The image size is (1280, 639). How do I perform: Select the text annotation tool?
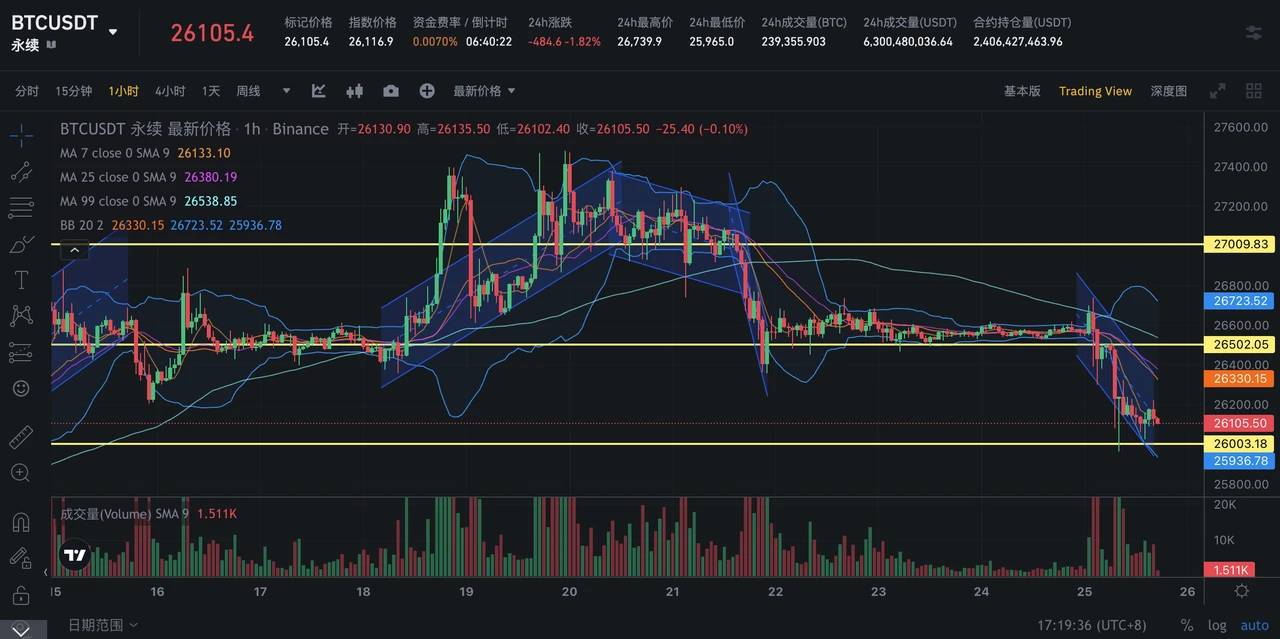(21, 280)
